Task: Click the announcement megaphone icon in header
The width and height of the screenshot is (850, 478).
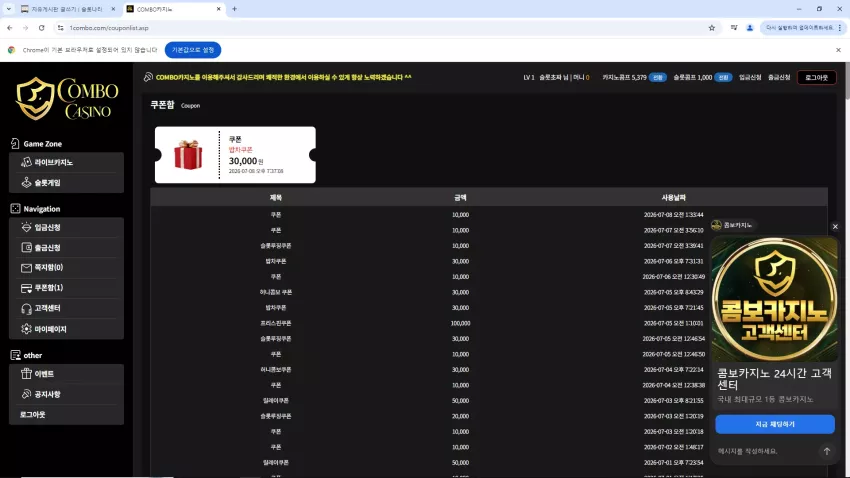Action: (148, 77)
